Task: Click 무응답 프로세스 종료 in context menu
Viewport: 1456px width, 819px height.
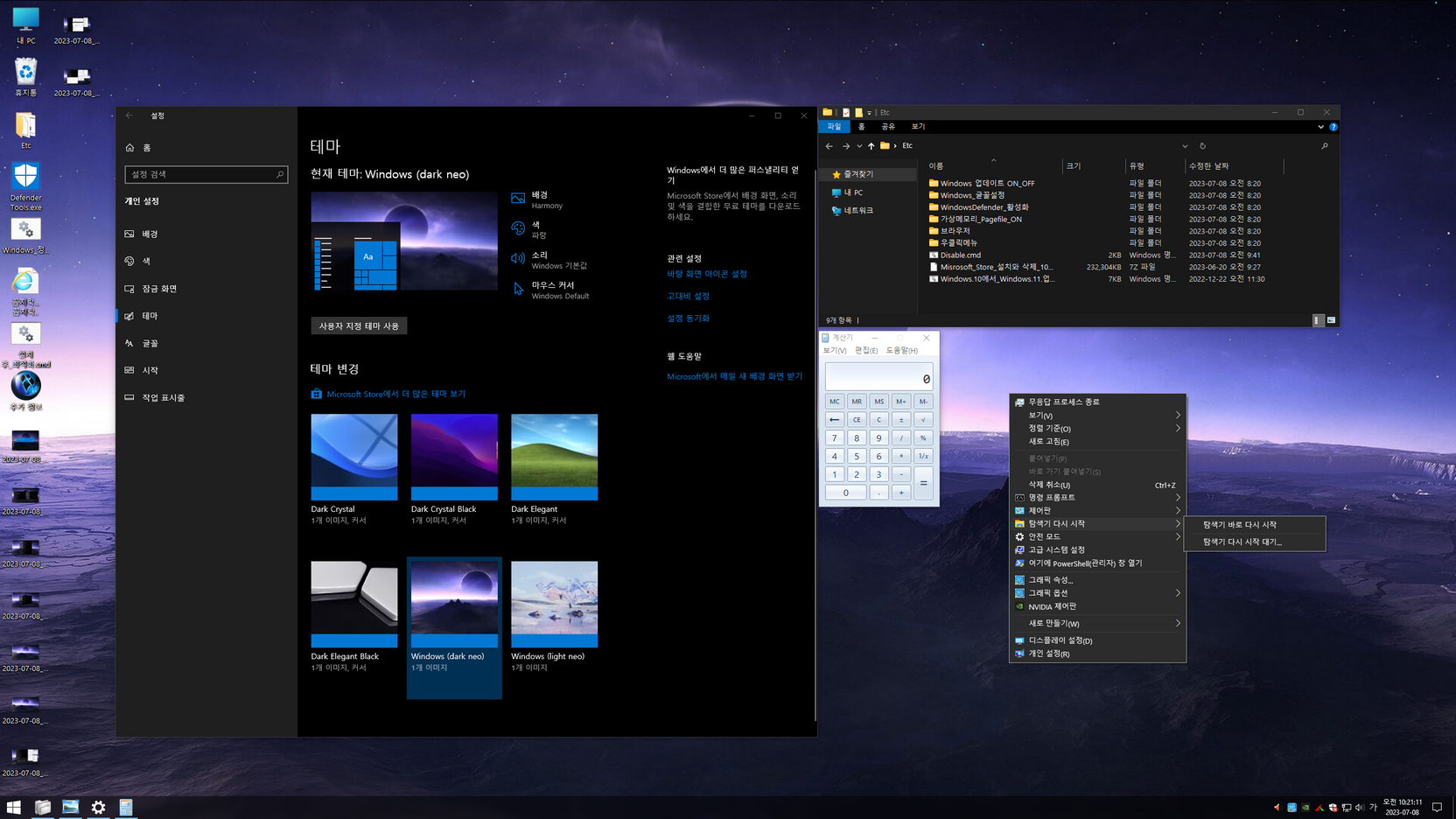Action: pyautogui.click(x=1097, y=402)
